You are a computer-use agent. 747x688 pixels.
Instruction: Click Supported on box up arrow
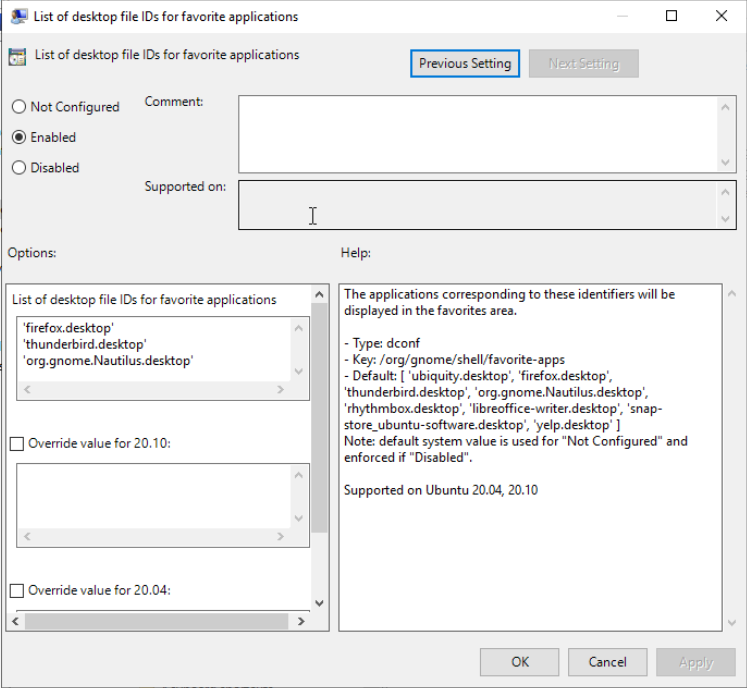pyautogui.click(x=726, y=192)
